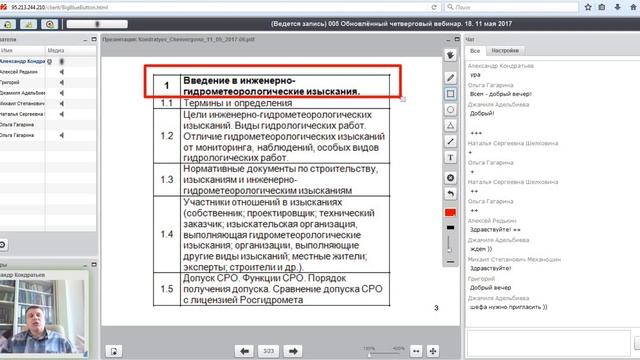Mute Михаил Степанович's audio
640x360 pixels.
click(x=62, y=104)
